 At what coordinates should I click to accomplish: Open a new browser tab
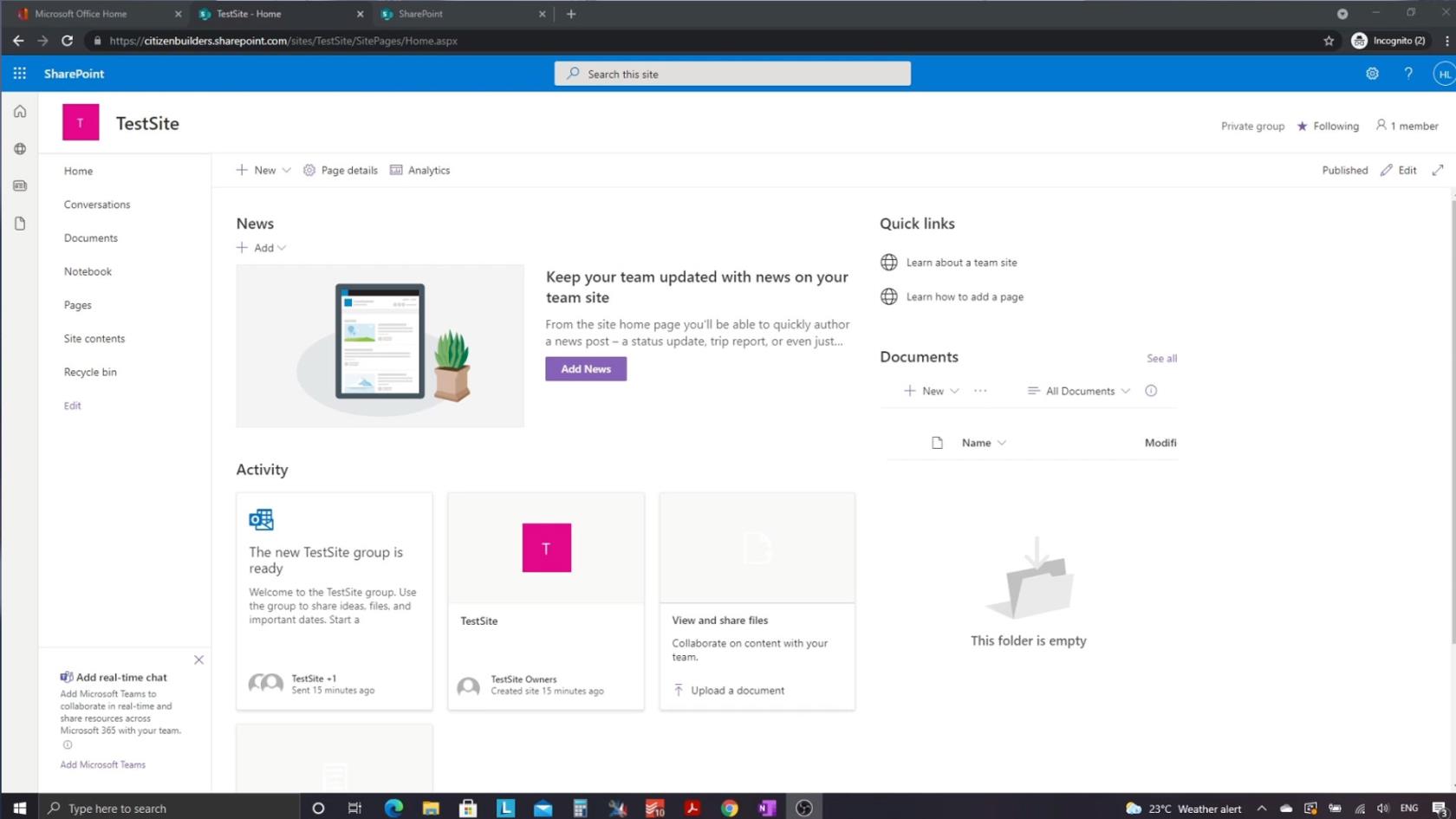coord(571,14)
